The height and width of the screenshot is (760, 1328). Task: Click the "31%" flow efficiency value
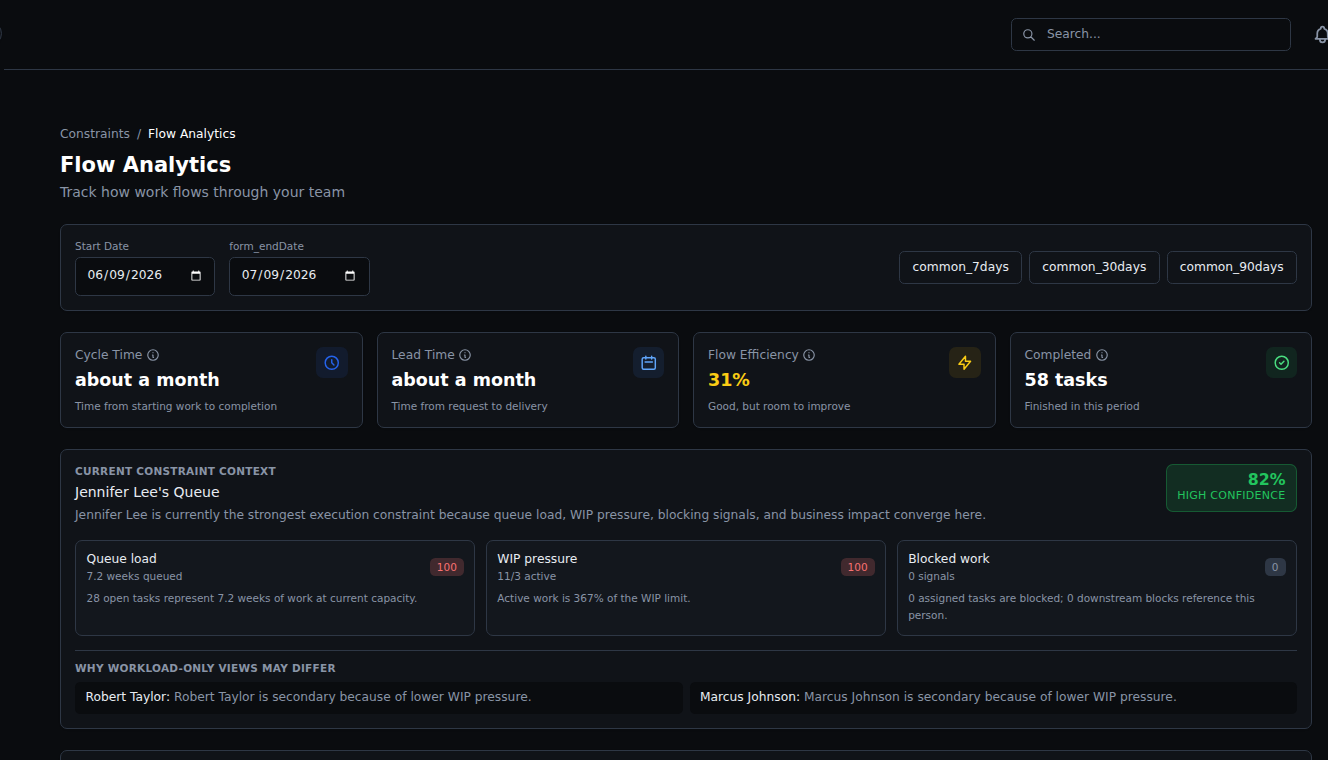pyautogui.click(x=729, y=380)
